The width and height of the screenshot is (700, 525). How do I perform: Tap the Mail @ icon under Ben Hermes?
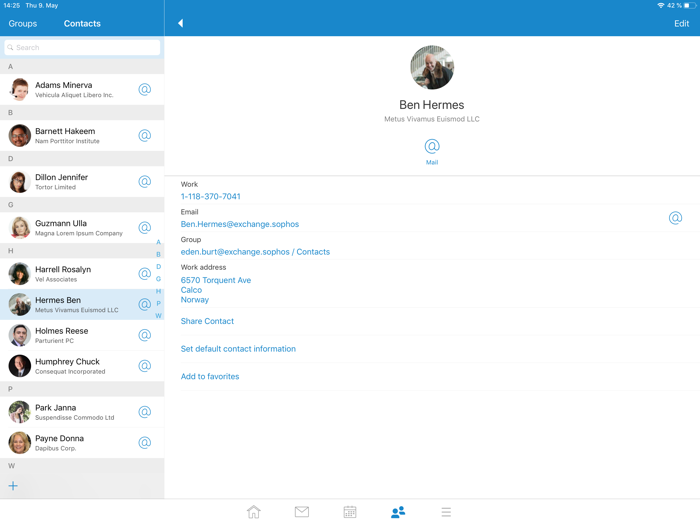coord(432,146)
